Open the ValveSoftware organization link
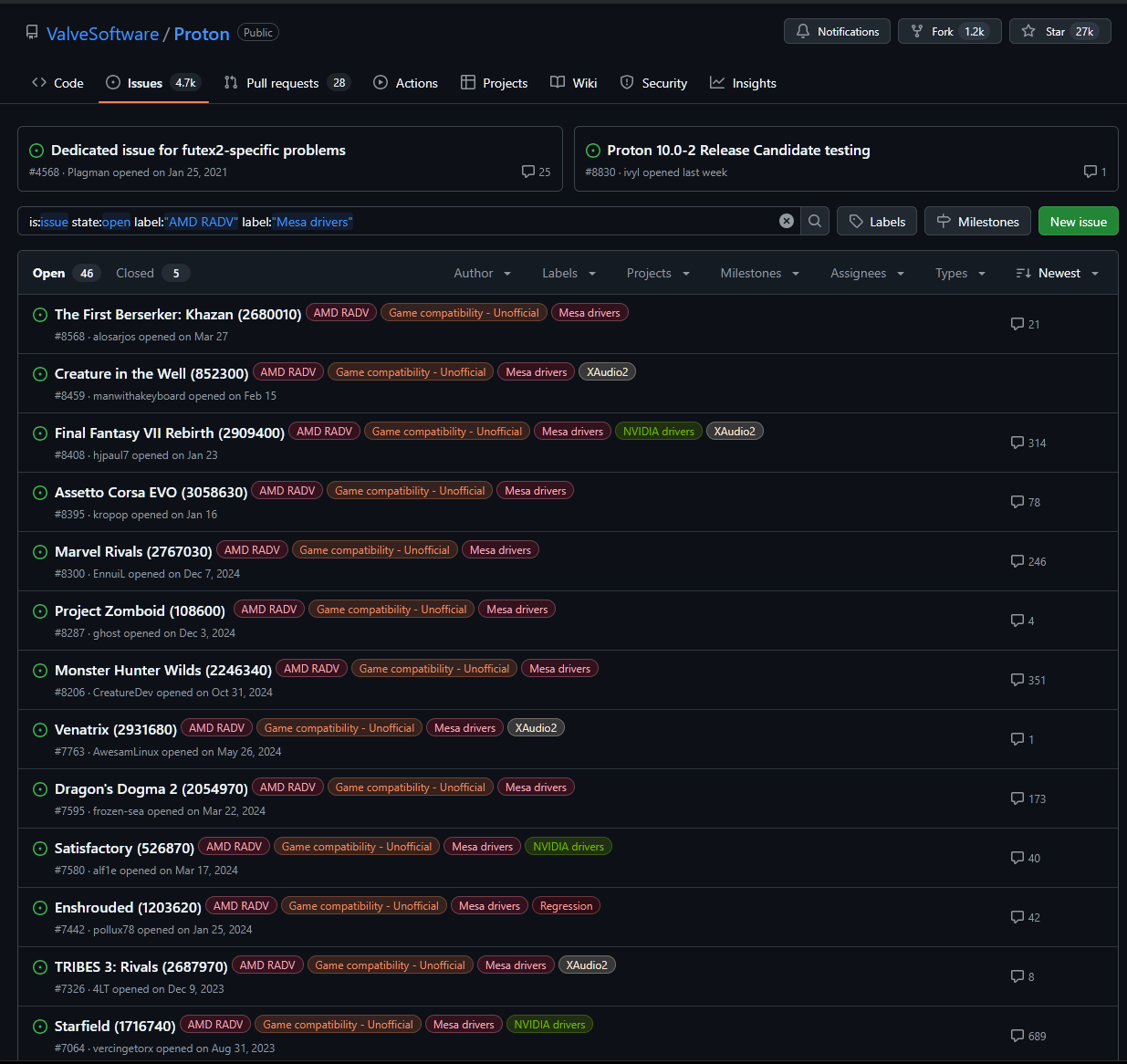 tap(103, 34)
